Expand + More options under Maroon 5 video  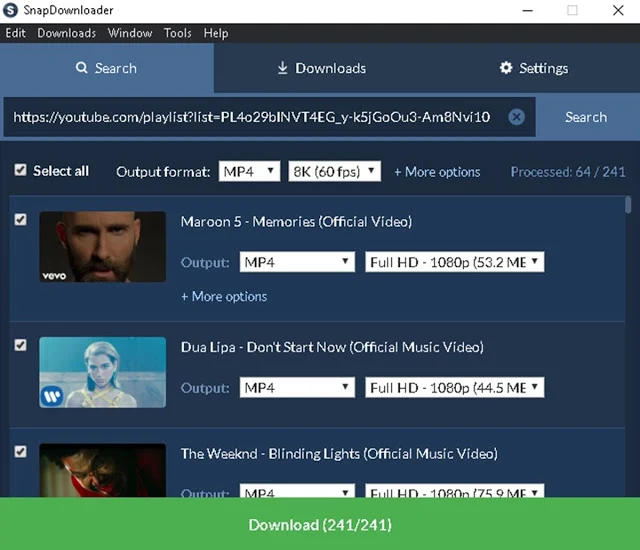pos(224,296)
